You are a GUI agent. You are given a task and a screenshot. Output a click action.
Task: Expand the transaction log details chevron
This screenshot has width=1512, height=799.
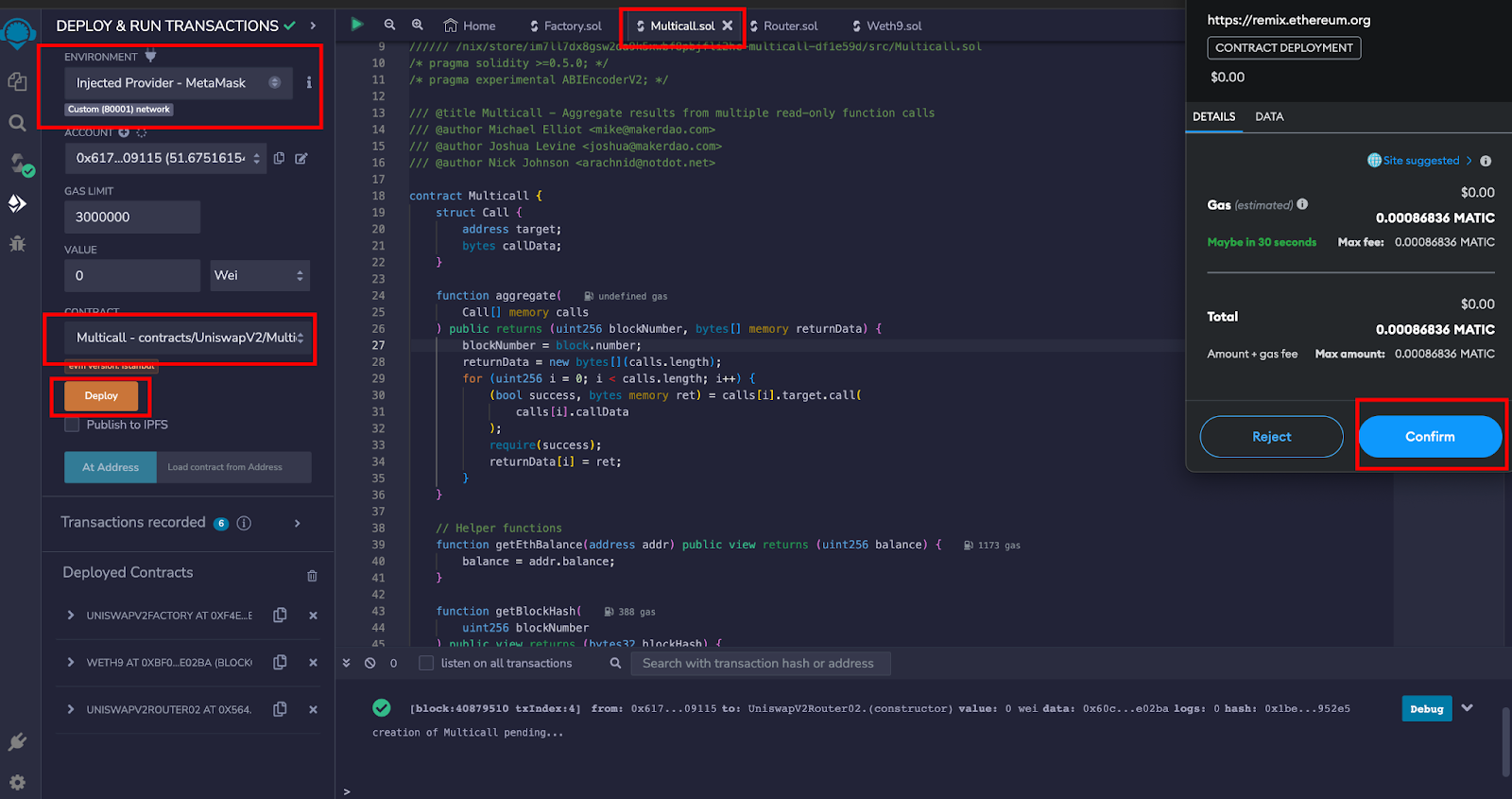click(x=1467, y=707)
